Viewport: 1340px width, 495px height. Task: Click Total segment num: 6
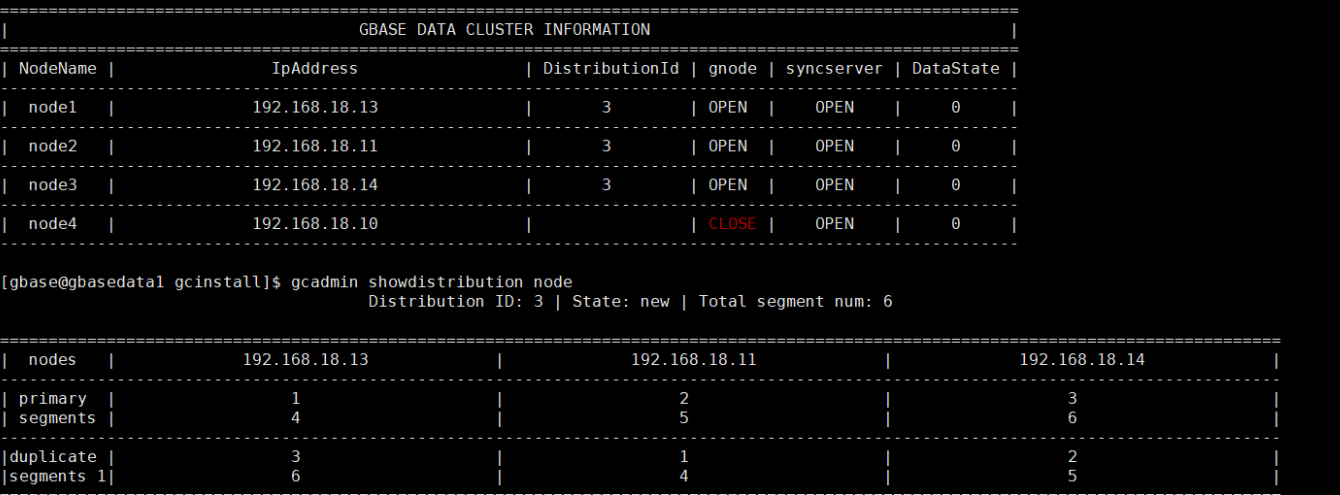tap(795, 301)
